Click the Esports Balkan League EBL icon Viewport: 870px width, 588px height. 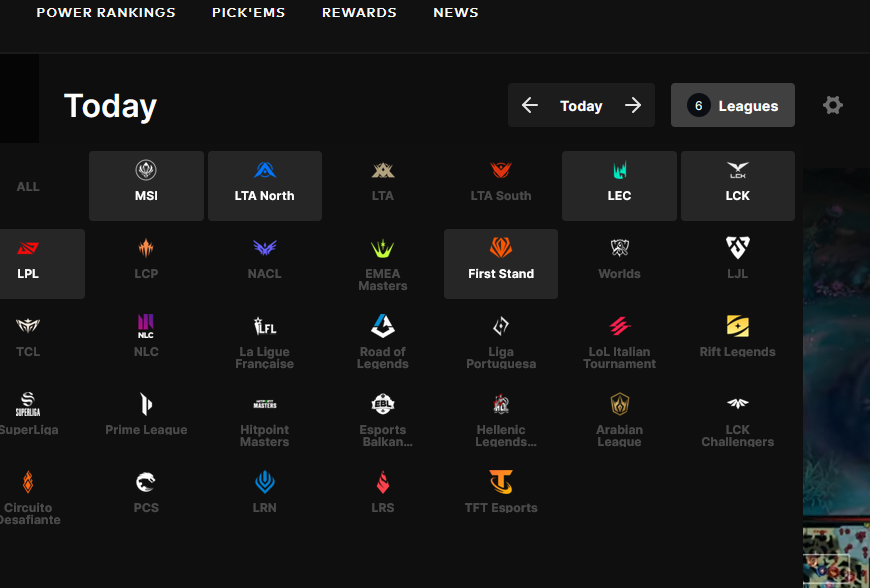coord(383,404)
